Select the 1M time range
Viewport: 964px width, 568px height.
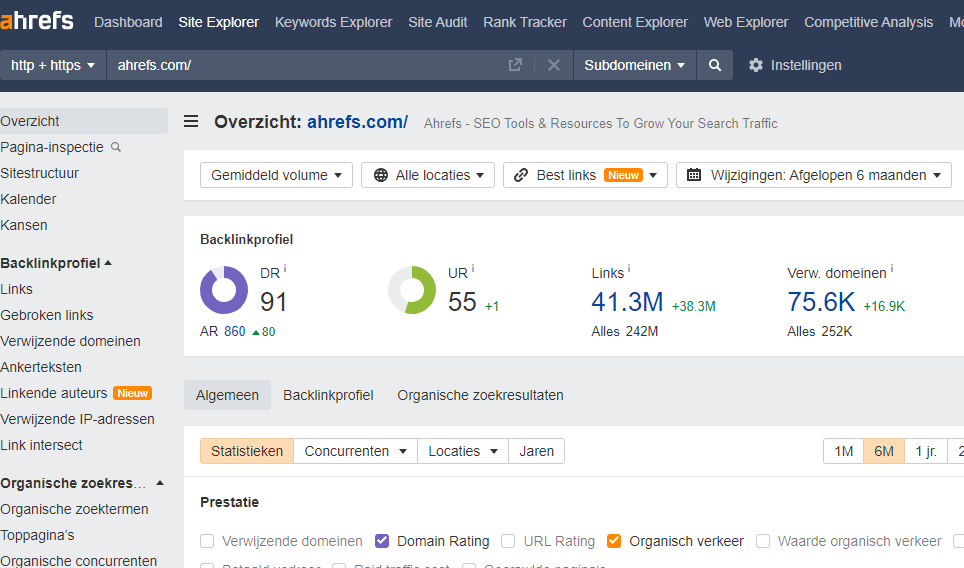[844, 451]
